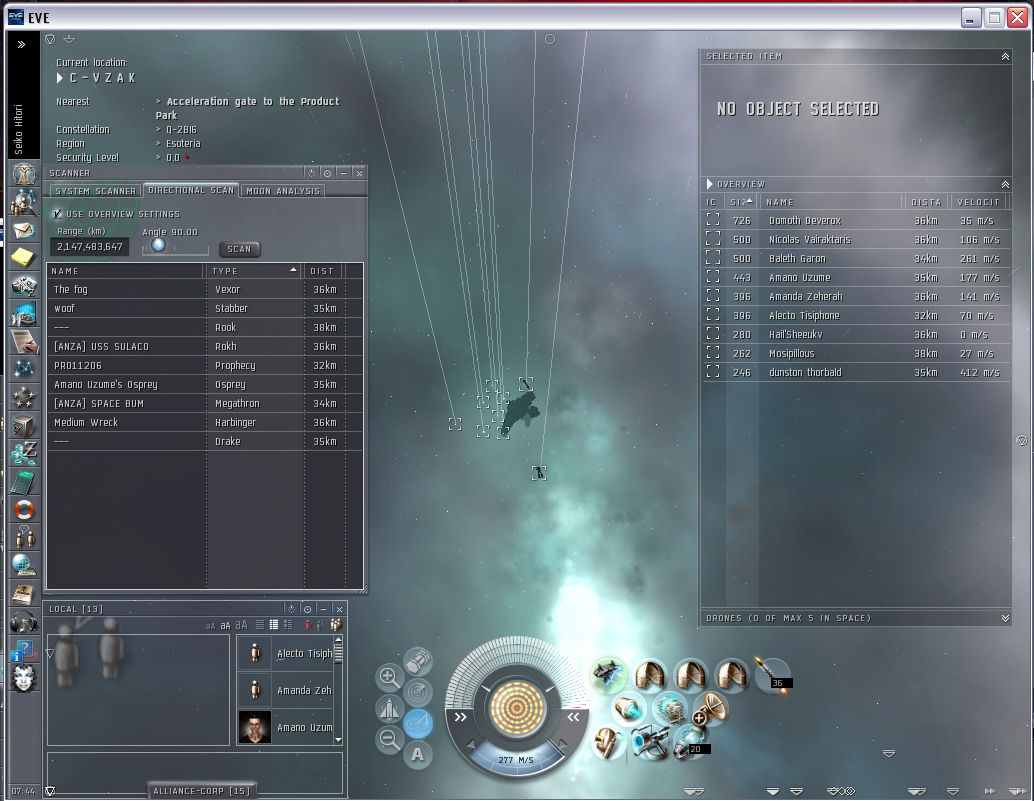Viewport: 1034px width, 801px height.
Task: Click the zoom in magnifier near HUD
Action: 388,677
